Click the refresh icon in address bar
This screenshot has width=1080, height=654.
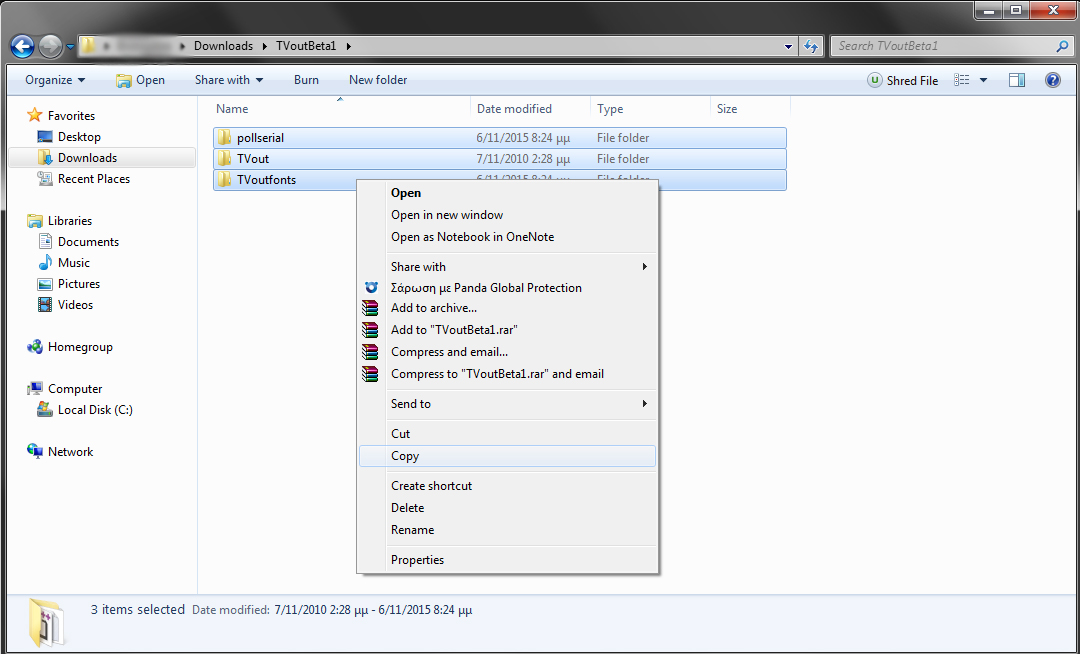click(810, 46)
